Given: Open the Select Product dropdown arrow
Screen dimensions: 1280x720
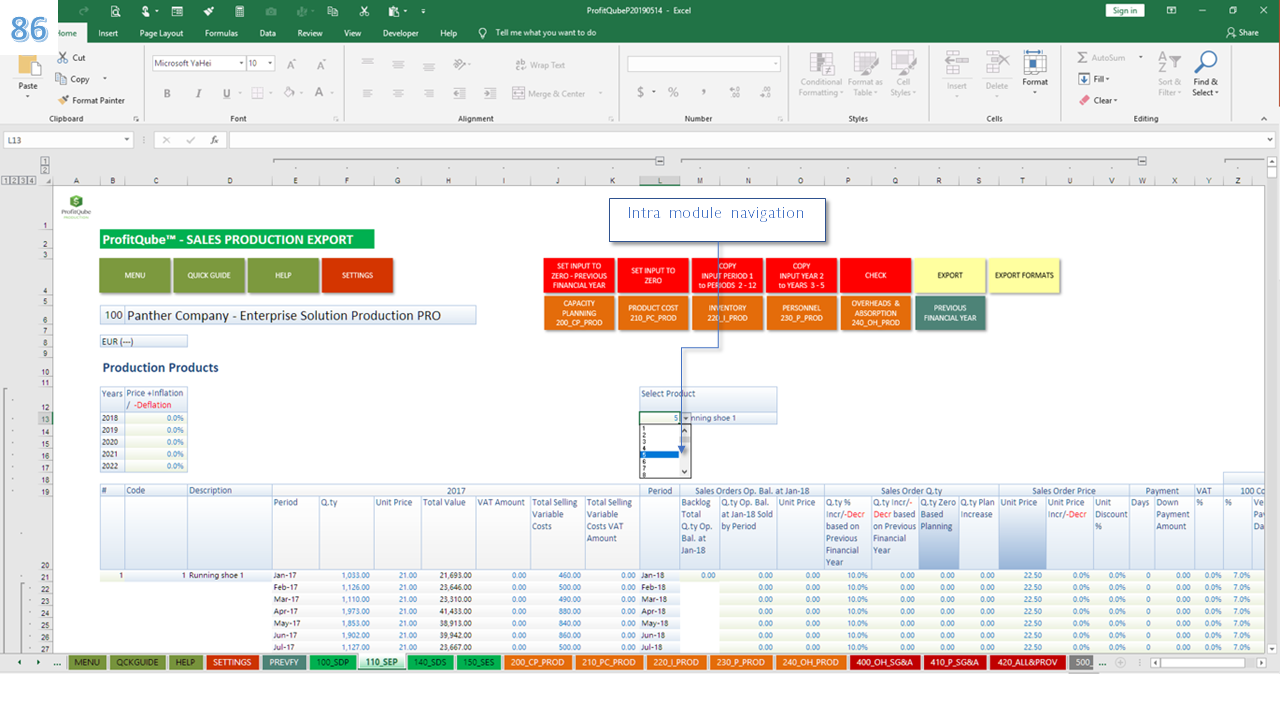Looking at the screenshot, I should (x=685, y=418).
